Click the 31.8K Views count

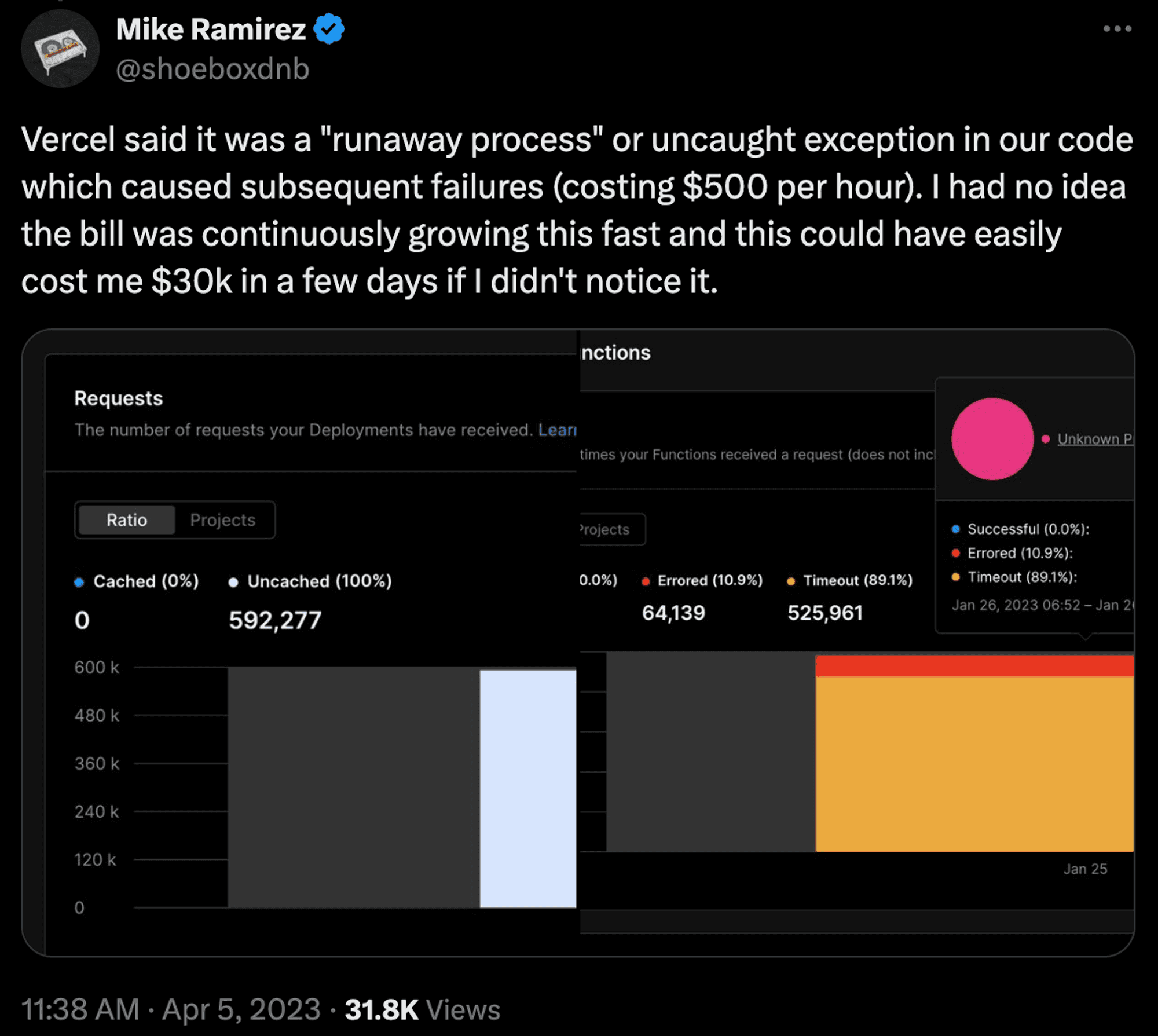coord(422,1009)
